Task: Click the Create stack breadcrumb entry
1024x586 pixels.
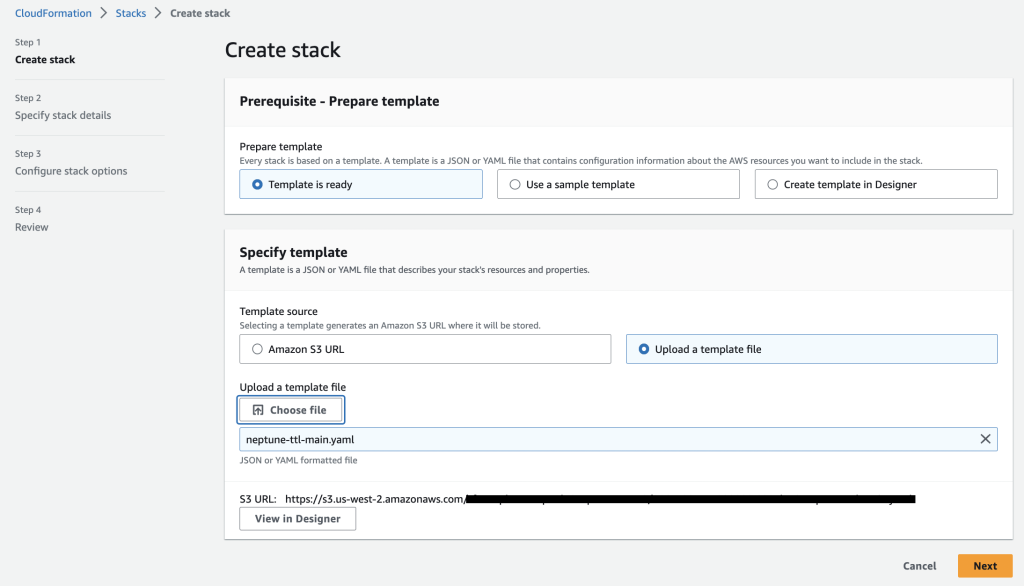Action: (x=200, y=13)
